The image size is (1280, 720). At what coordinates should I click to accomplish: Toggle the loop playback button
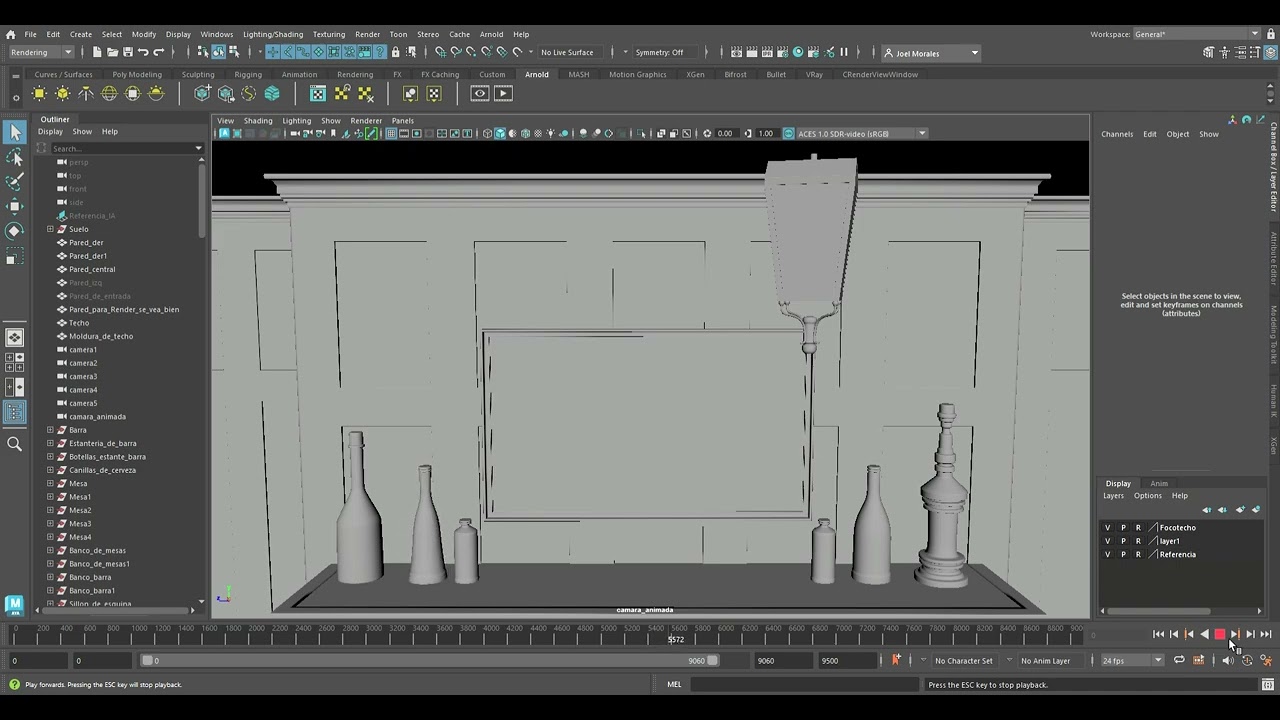coord(1179,661)
